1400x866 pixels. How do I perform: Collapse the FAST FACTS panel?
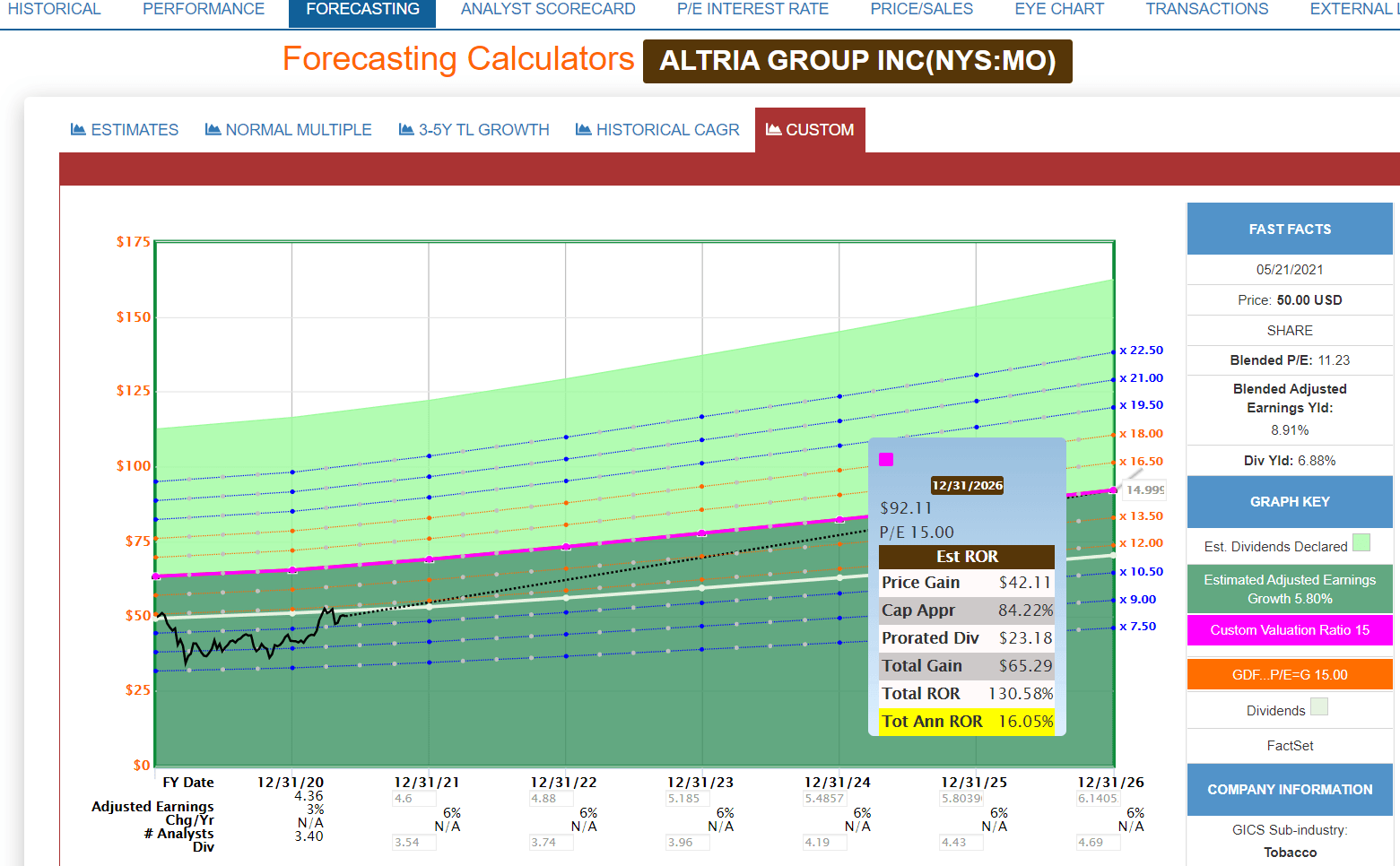(1289, 229)
